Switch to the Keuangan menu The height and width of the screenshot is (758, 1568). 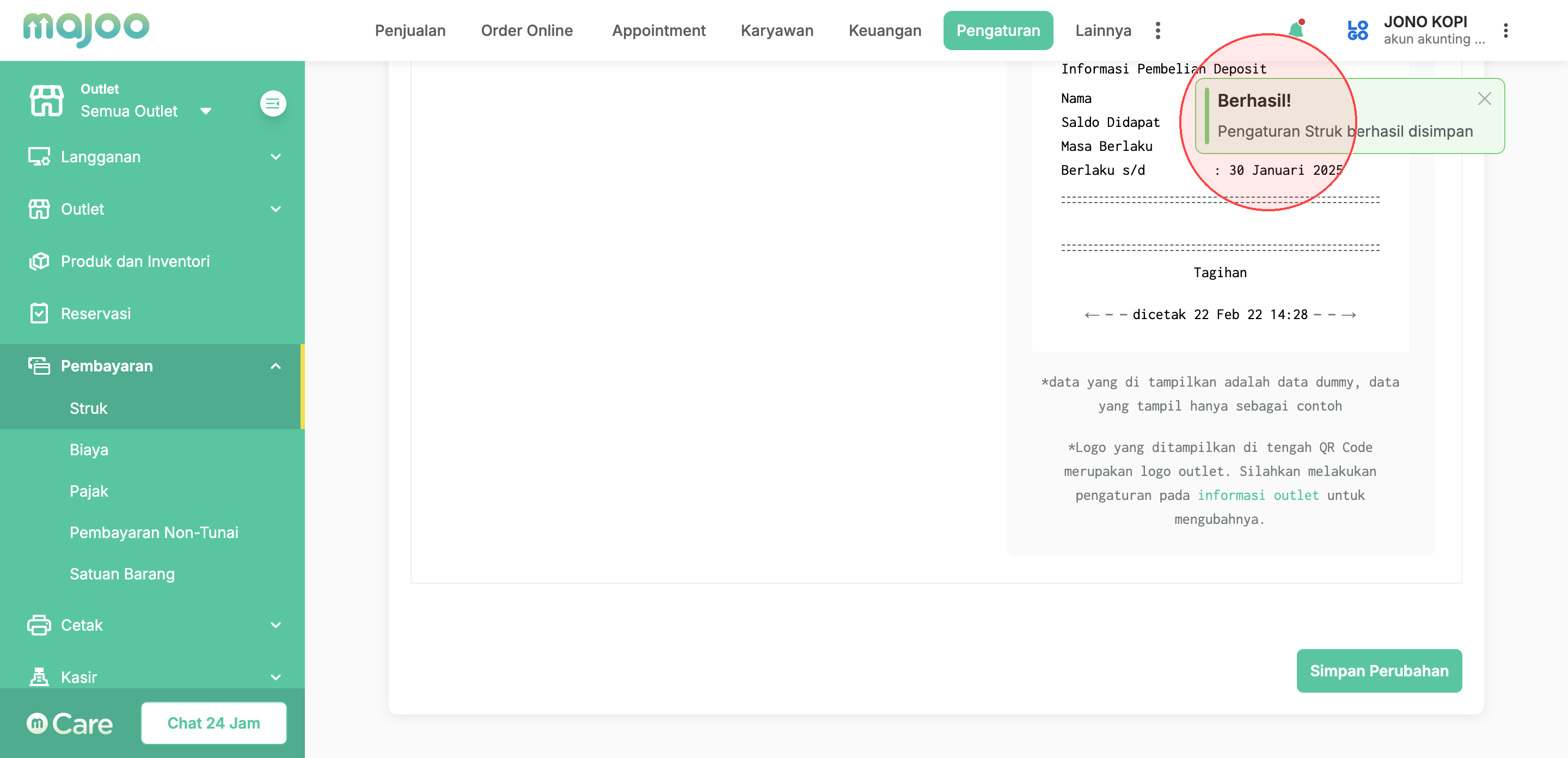coord(884,30)
